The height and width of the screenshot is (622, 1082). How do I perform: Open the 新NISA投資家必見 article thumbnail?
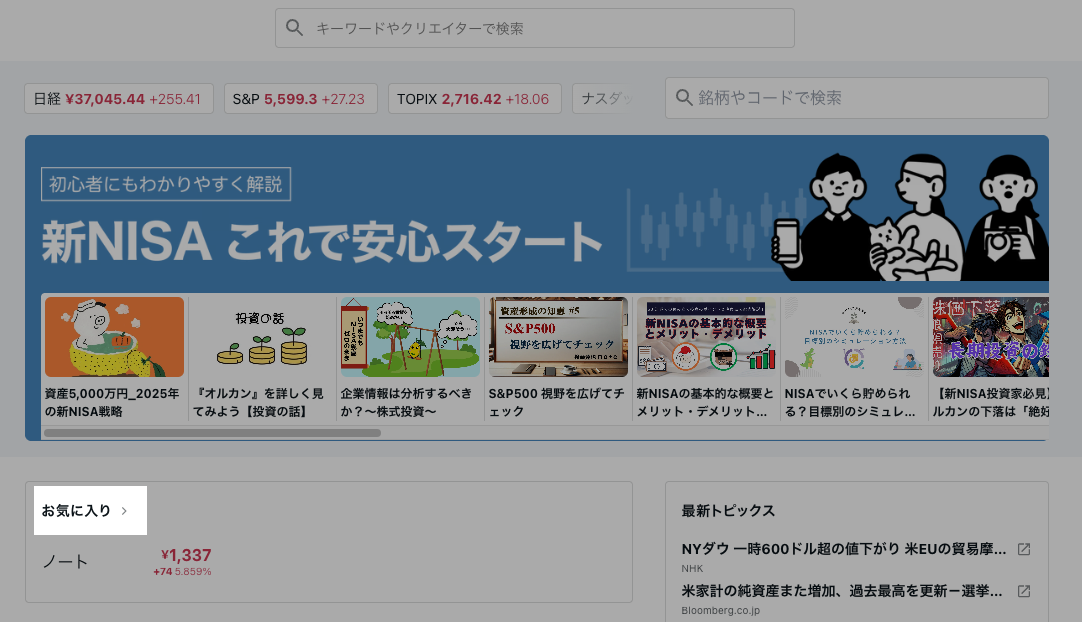(x=991, y=337)
